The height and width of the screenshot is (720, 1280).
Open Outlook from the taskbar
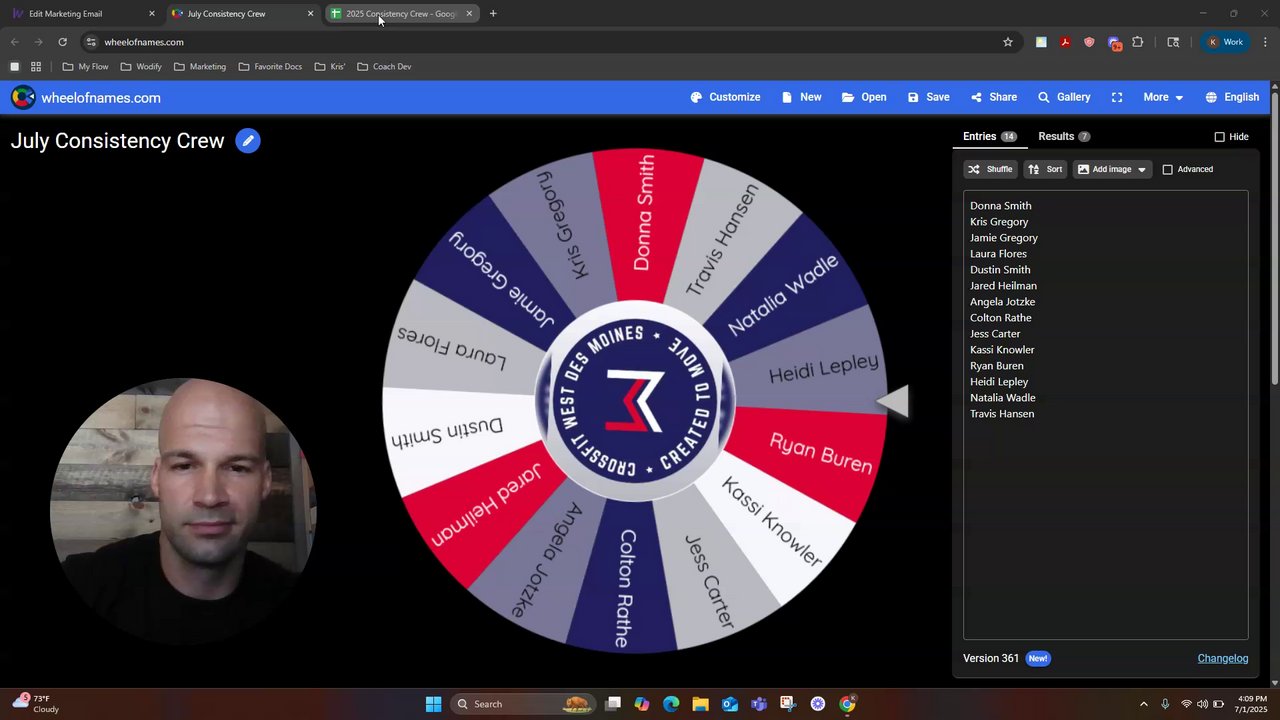(730, 704)
